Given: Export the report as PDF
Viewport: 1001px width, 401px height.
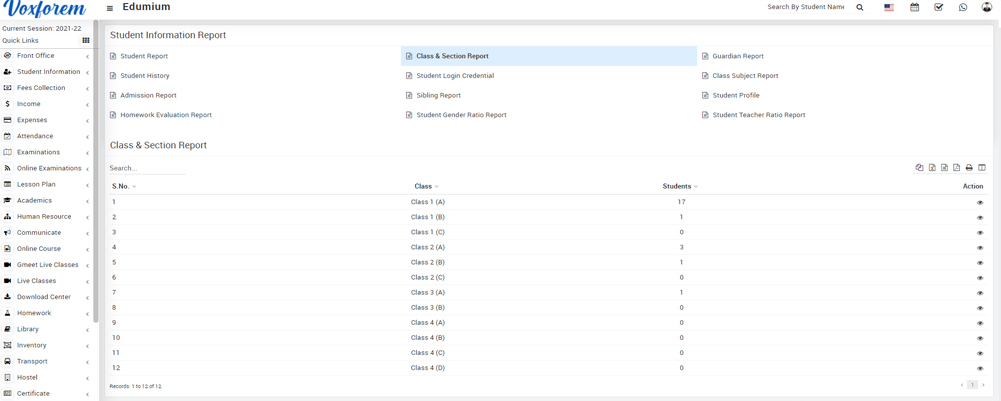Looking at the screenshot, I should 957,168.
